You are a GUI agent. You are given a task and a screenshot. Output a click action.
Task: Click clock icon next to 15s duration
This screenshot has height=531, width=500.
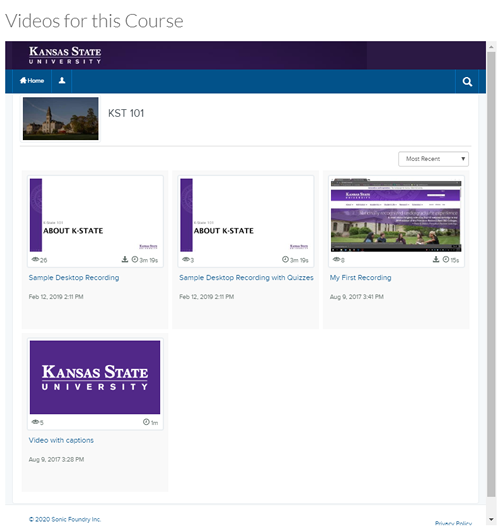446,259
